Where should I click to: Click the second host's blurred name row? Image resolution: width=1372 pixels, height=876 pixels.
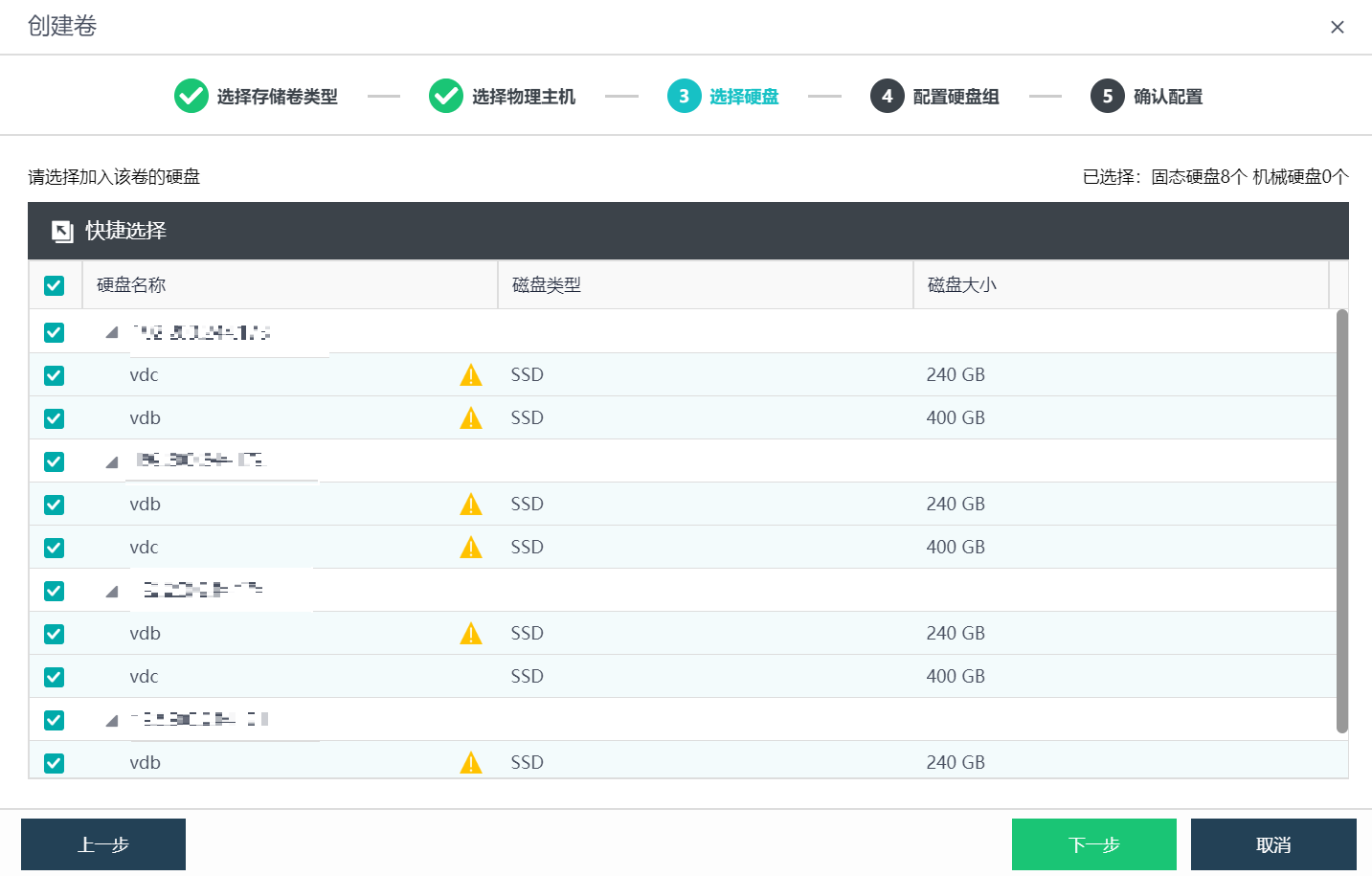(x=199, y=460)
